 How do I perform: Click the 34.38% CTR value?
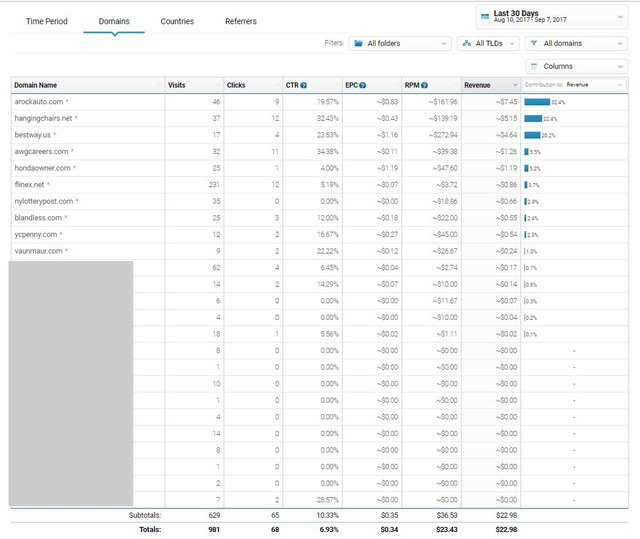pyautogui.click(x=328, y=151)
